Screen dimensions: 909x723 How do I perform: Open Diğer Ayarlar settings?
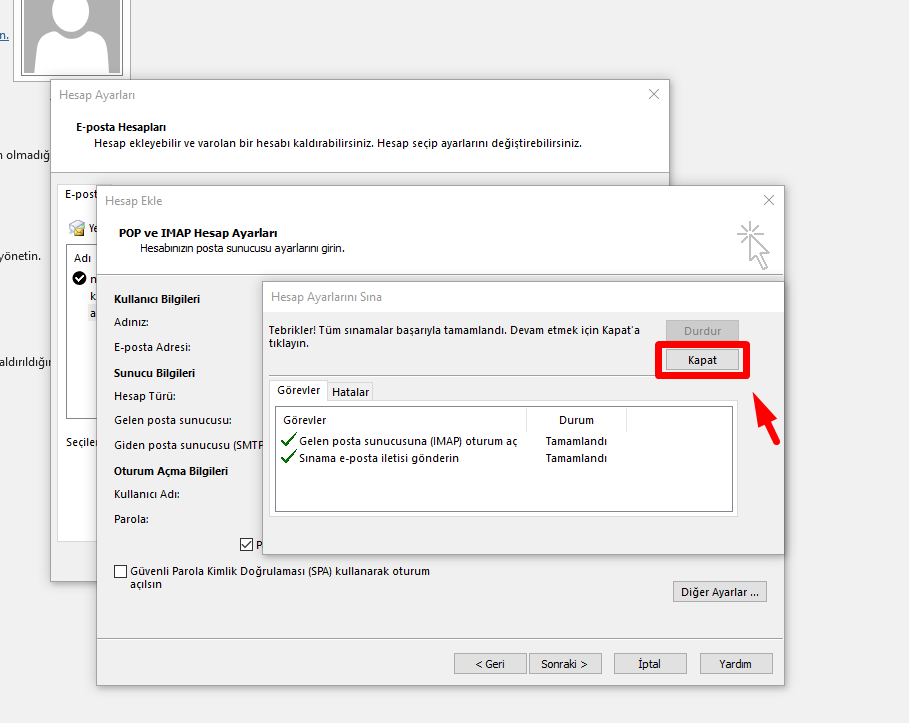click(x=719, y=592)
